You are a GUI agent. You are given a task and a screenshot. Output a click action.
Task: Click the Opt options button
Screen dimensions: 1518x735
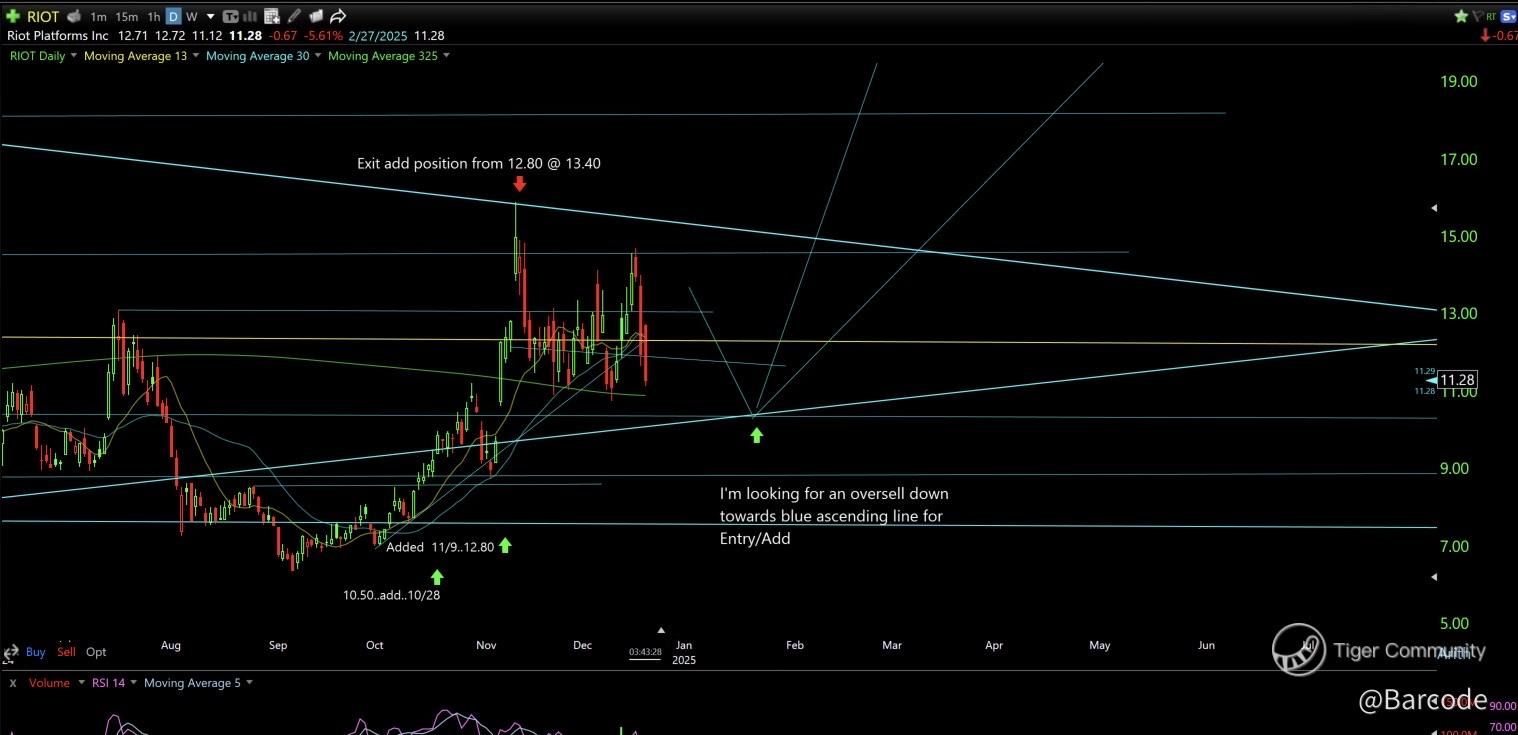(x=96, y=652)
